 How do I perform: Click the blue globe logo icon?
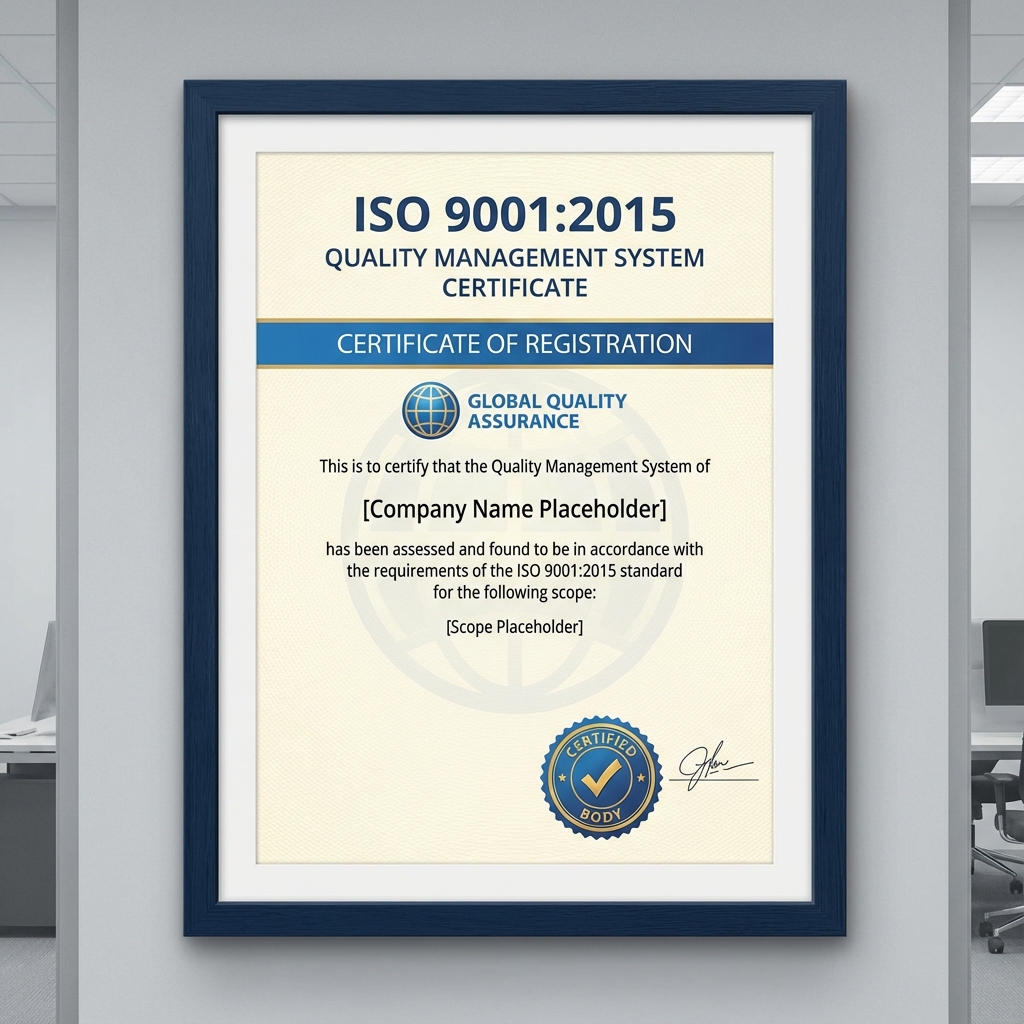tap(431, 410)
